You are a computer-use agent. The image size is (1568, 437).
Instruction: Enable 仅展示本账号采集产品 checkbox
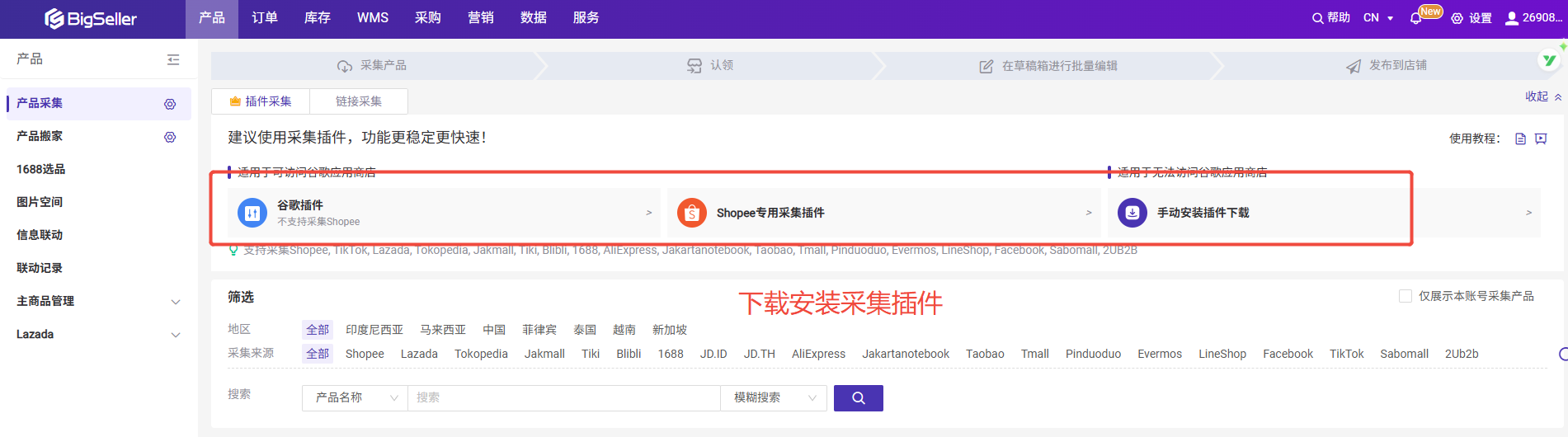point(1406,296)
